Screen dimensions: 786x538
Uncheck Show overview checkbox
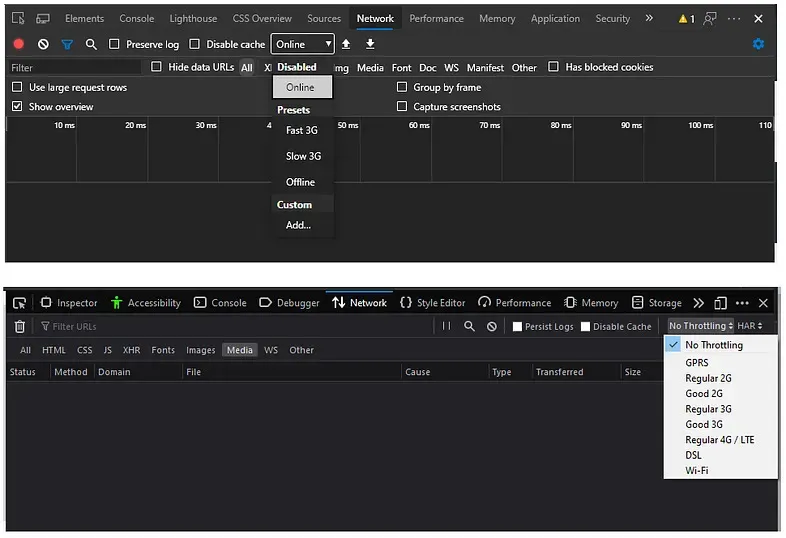coord(18,106)
